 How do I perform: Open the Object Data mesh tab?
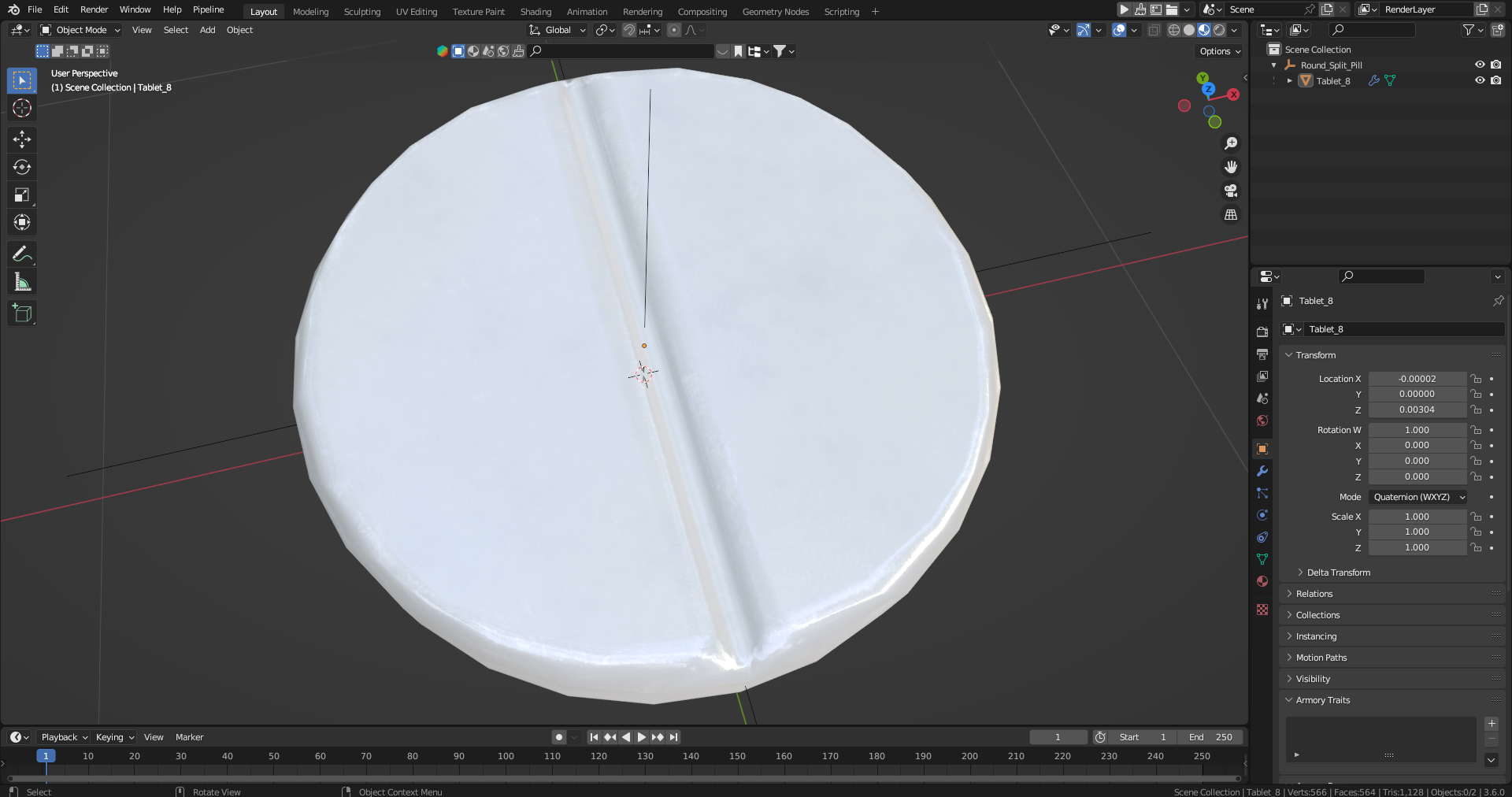tap(1262, 559)
